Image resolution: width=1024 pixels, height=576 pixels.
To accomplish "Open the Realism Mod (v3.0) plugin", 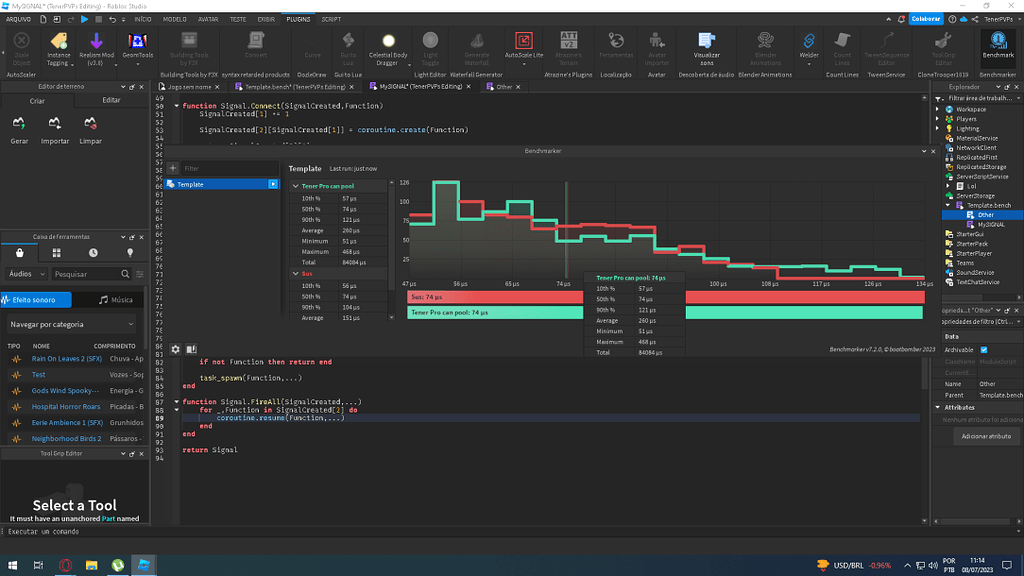I will pos(95,44).
